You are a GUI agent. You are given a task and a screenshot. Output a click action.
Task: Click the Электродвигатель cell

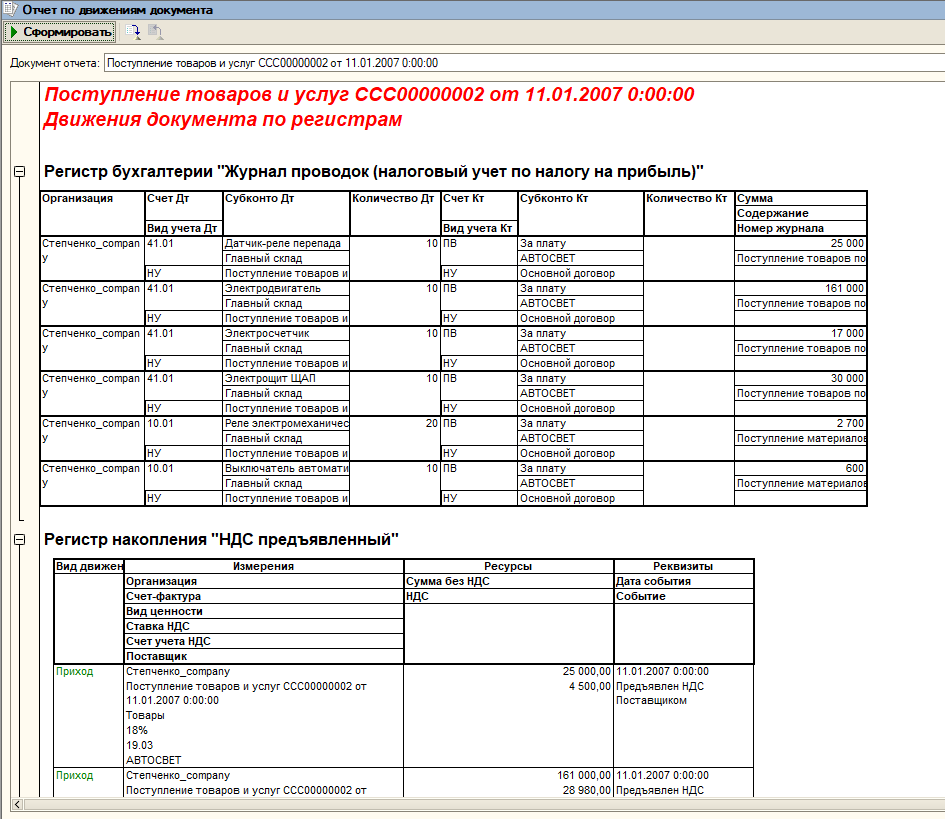tap(286, 289)
